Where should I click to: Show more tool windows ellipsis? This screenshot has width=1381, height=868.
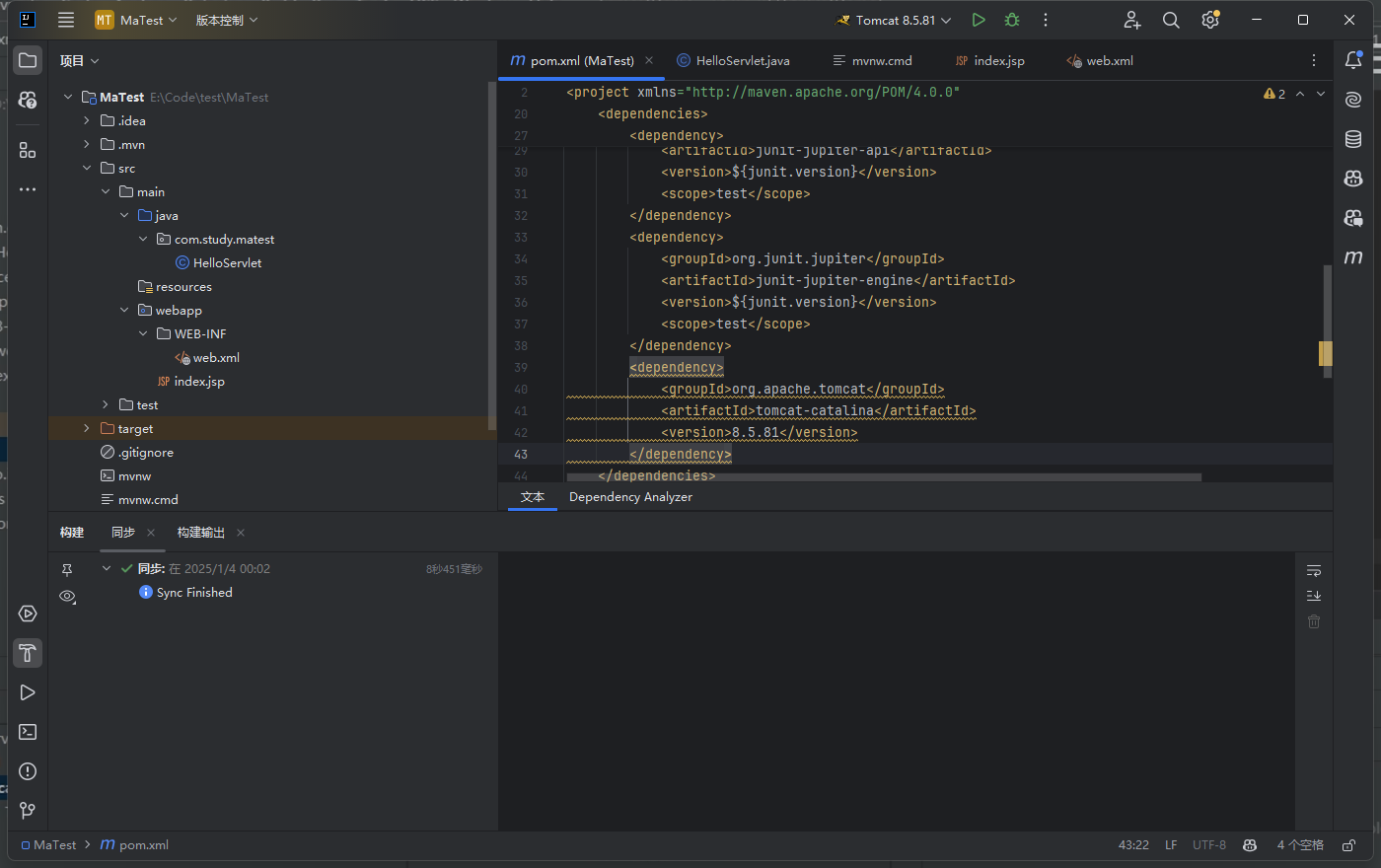click(28, 188)
